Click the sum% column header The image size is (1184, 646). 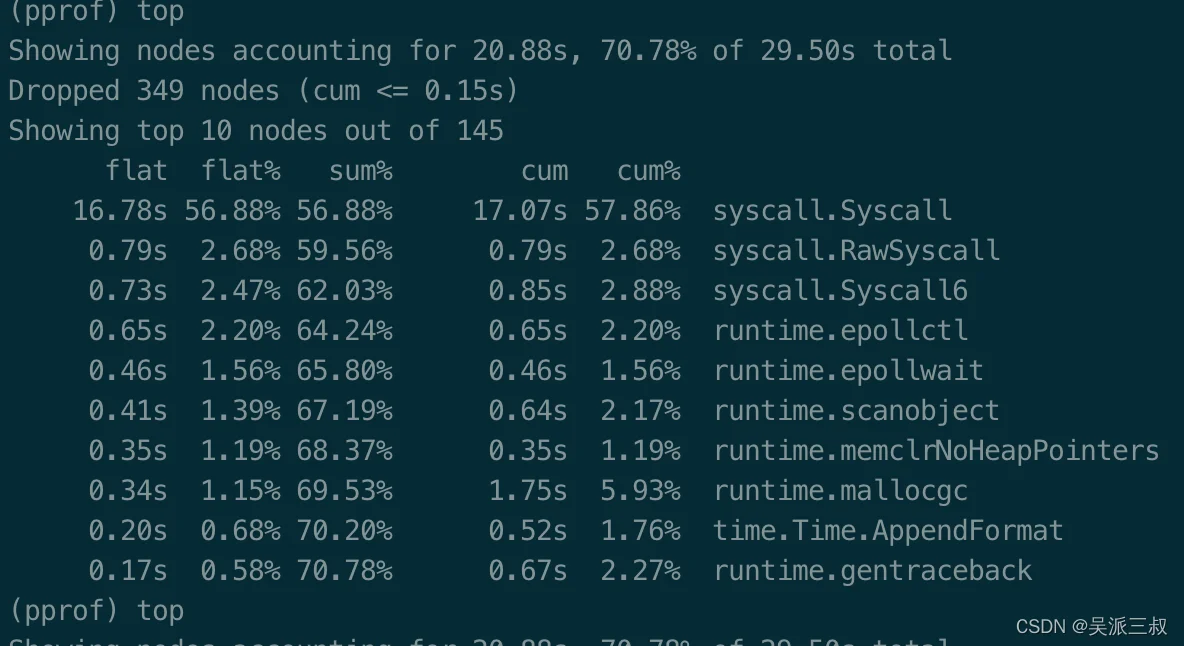coord(361,171)
